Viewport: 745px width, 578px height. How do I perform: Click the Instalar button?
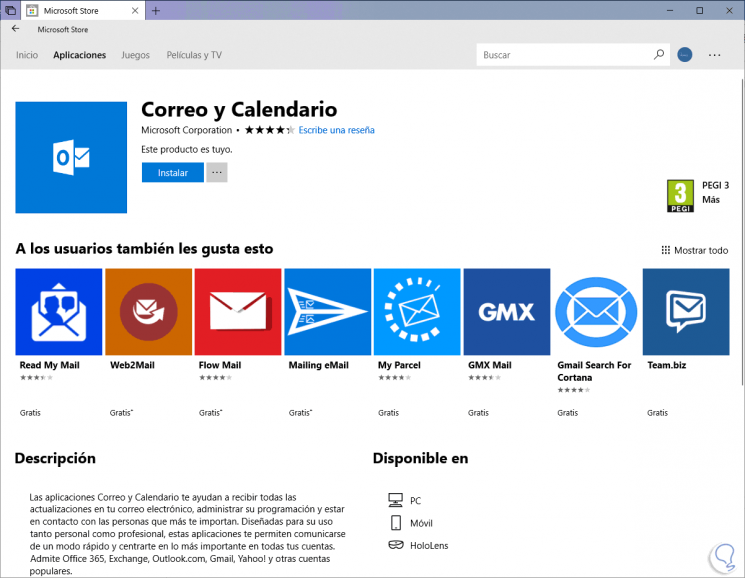[172, 172]
